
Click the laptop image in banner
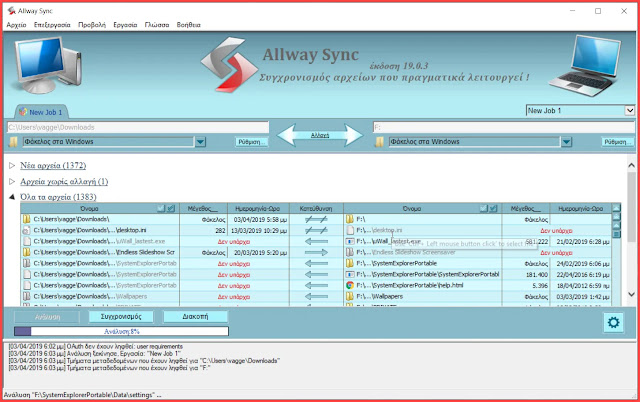pyautogui.click(x=587, y=65)
